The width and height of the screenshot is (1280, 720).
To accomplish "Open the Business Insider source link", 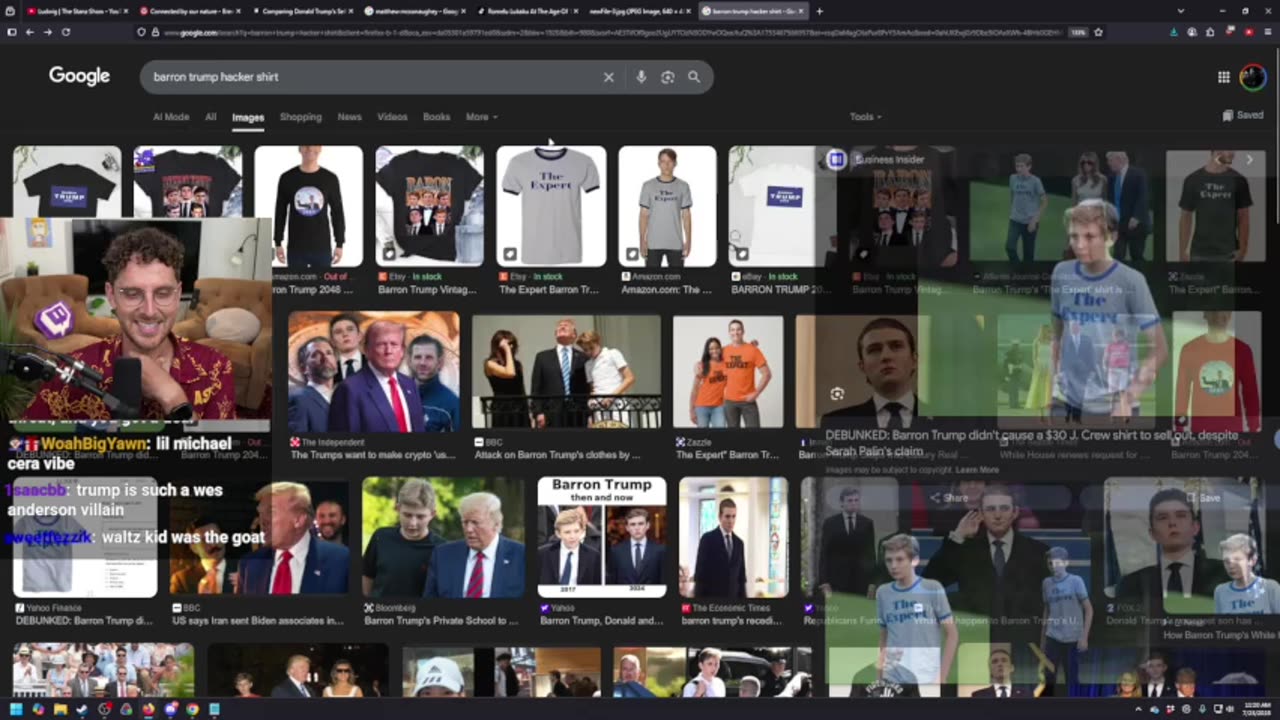I will [889, 159].
